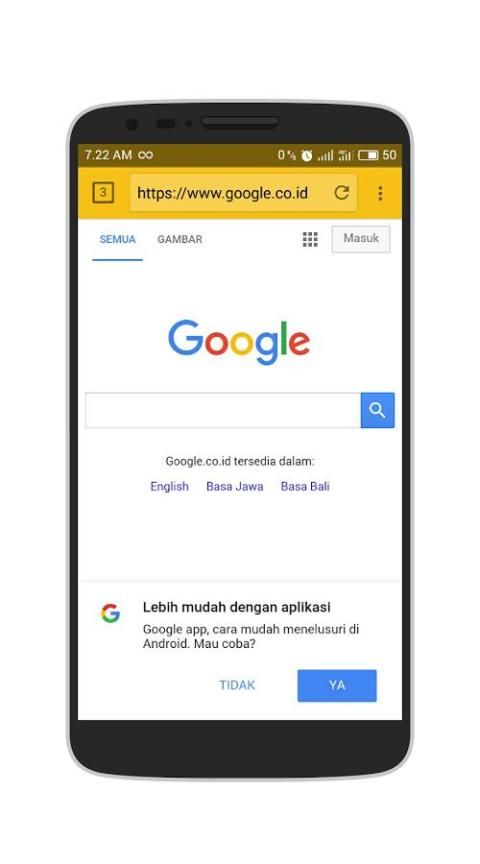Select the English language link
This screenshot has width=480, height=864.
point(169,487)
